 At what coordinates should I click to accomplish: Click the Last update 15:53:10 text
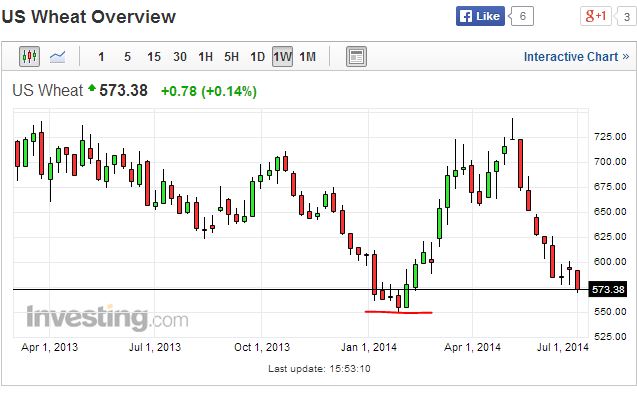point(319,369)
